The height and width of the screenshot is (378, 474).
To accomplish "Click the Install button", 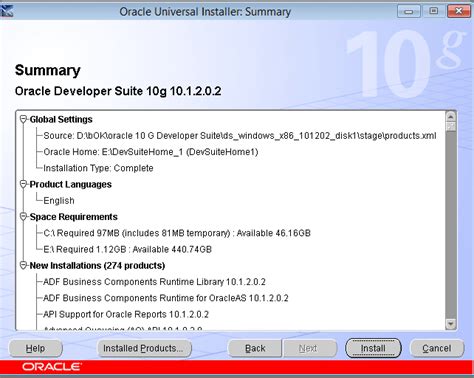I will pyautogui.click(x=373, y=348).
